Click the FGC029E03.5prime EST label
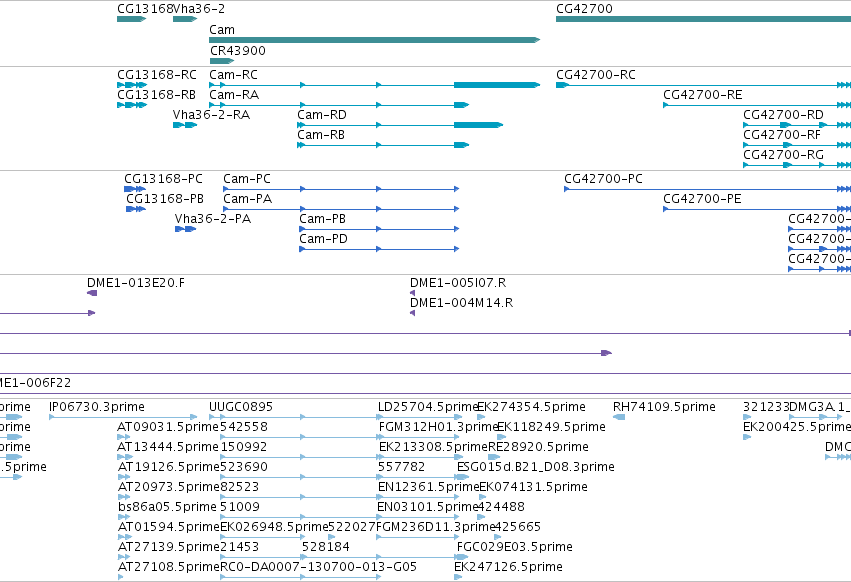Viewport: 851px width, 582px height. (515, 547)
